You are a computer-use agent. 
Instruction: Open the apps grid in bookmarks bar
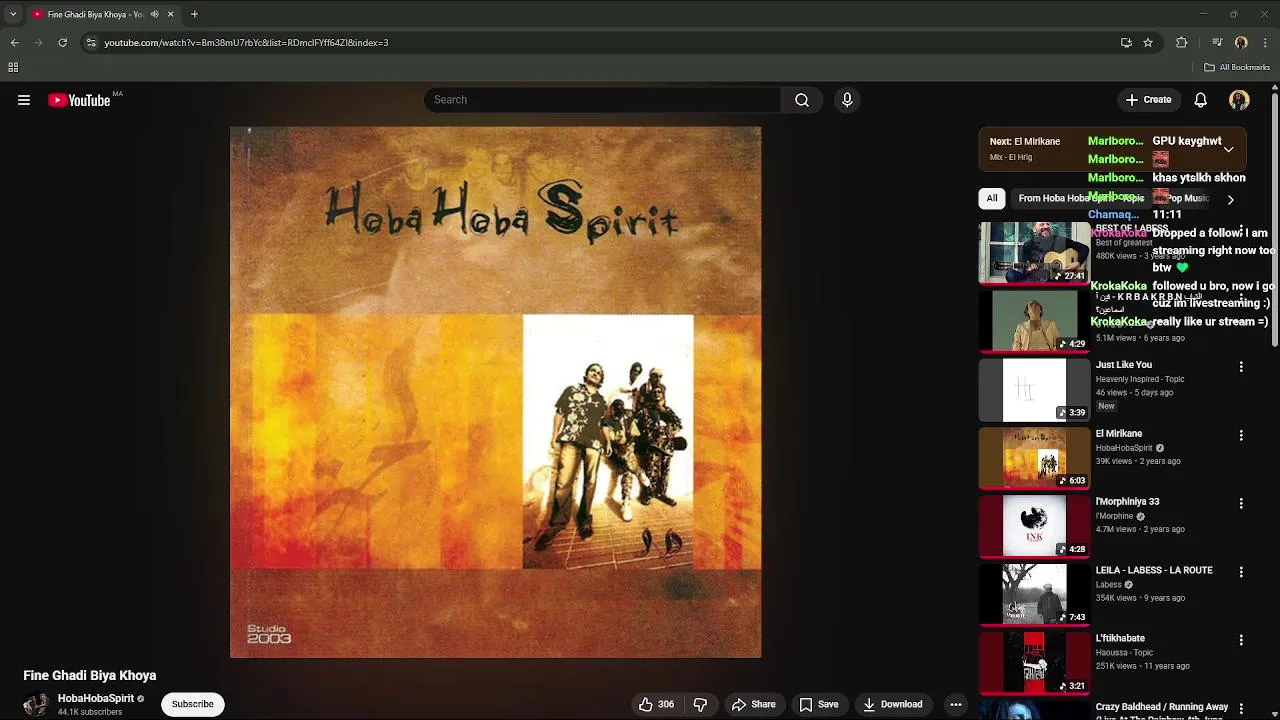click(x=13, y=67)
